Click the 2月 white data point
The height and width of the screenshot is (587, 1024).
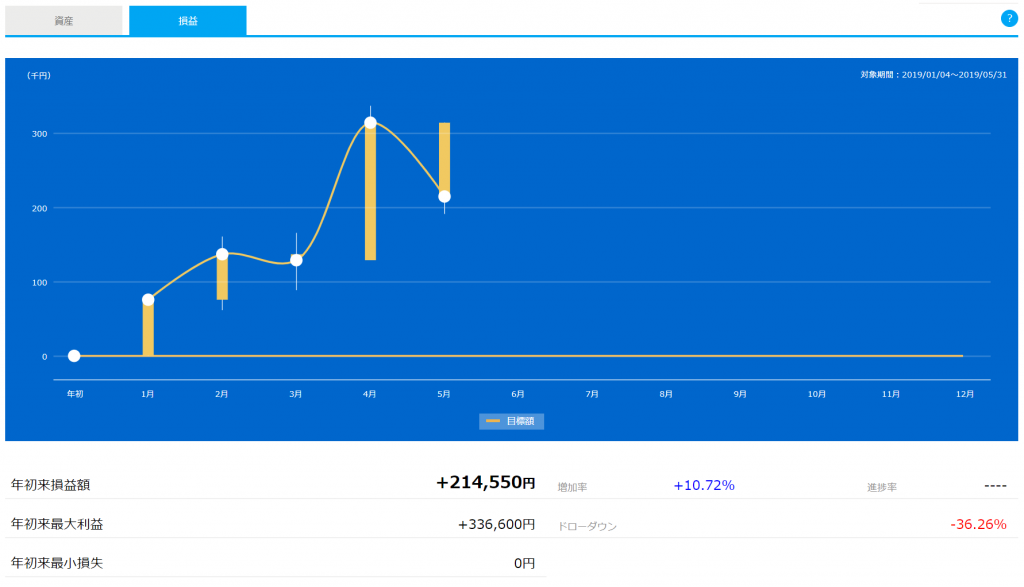click(222, 254)
